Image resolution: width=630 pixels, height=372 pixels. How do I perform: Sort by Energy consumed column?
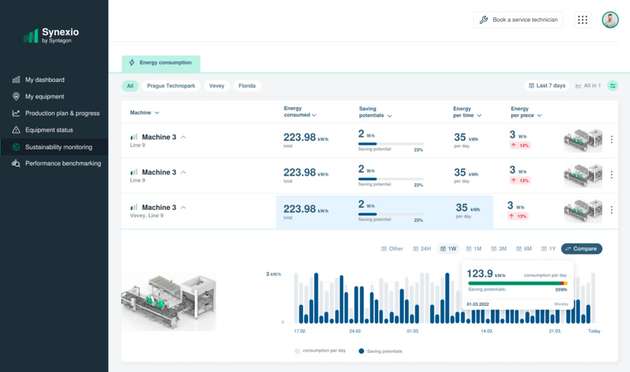pos(300,112)
